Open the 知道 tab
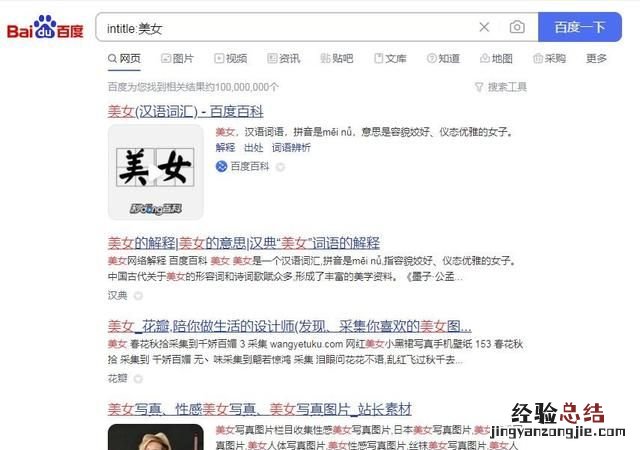This screenshot has width=640, height=450. coord(443,59)
